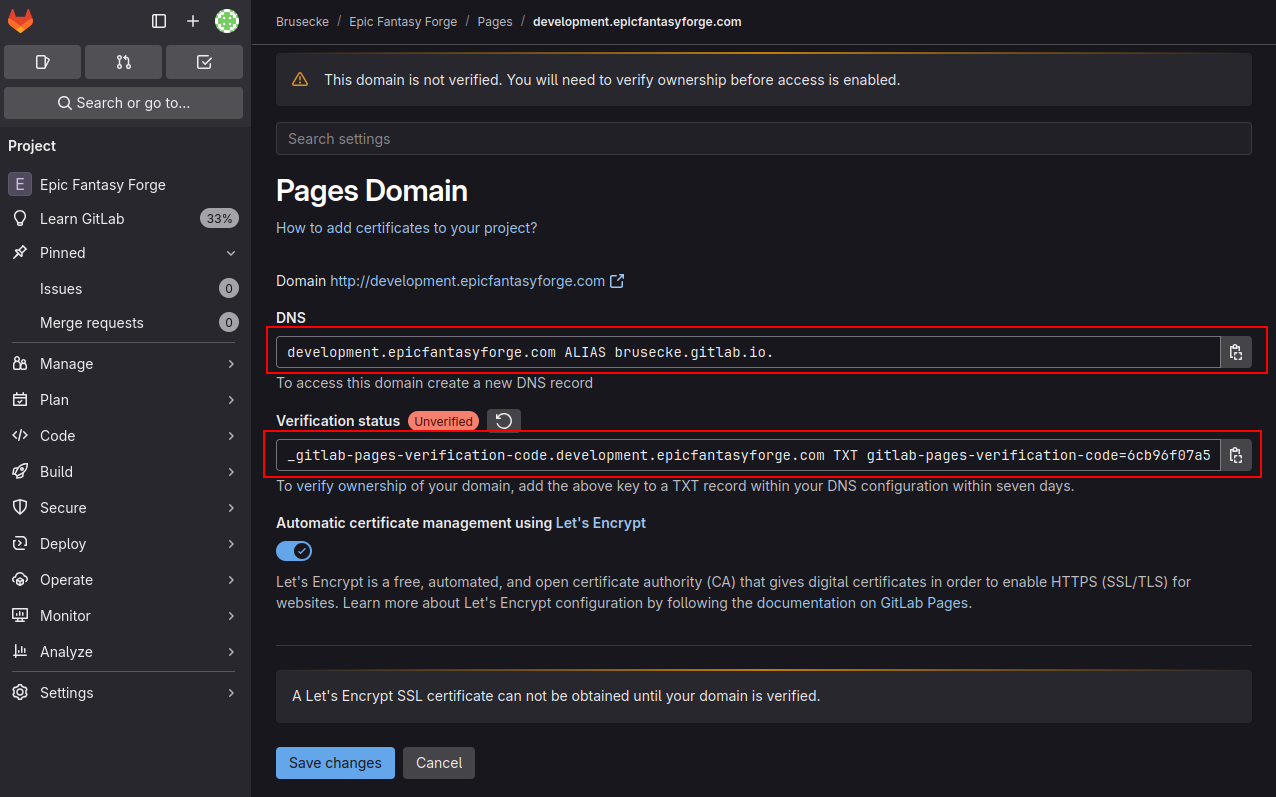
Task: Disable automatic Let's Encrypt certificate toggle
Action: pyautogui.click(x=294, y=551)
